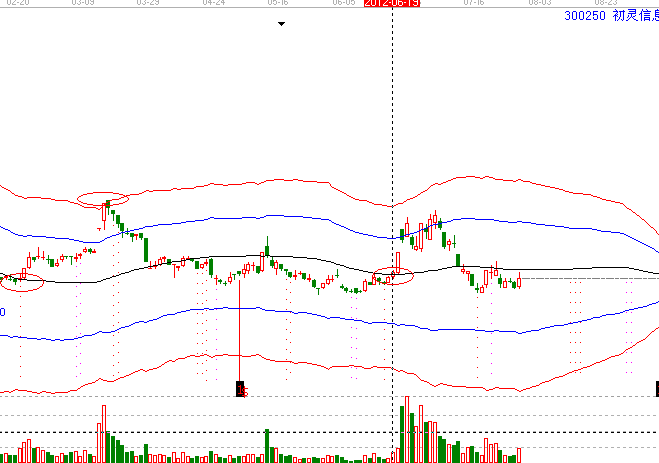The image size is (659, 463).
Task: Select the tall isolated green volume bar
Action: coord(267,445)
